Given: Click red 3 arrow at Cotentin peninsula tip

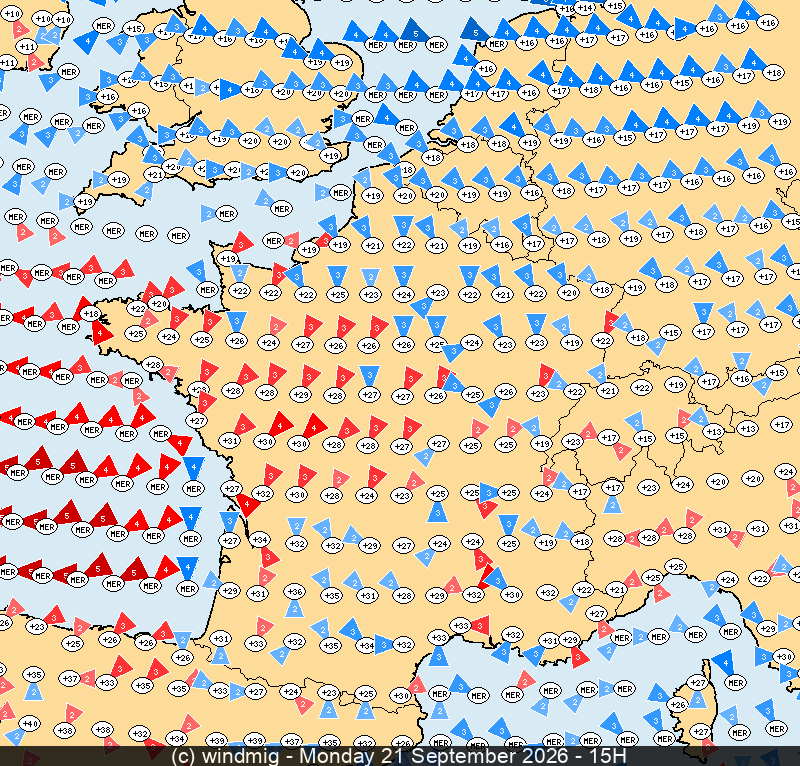Looking at the screenshot, I should click(243, 242).
